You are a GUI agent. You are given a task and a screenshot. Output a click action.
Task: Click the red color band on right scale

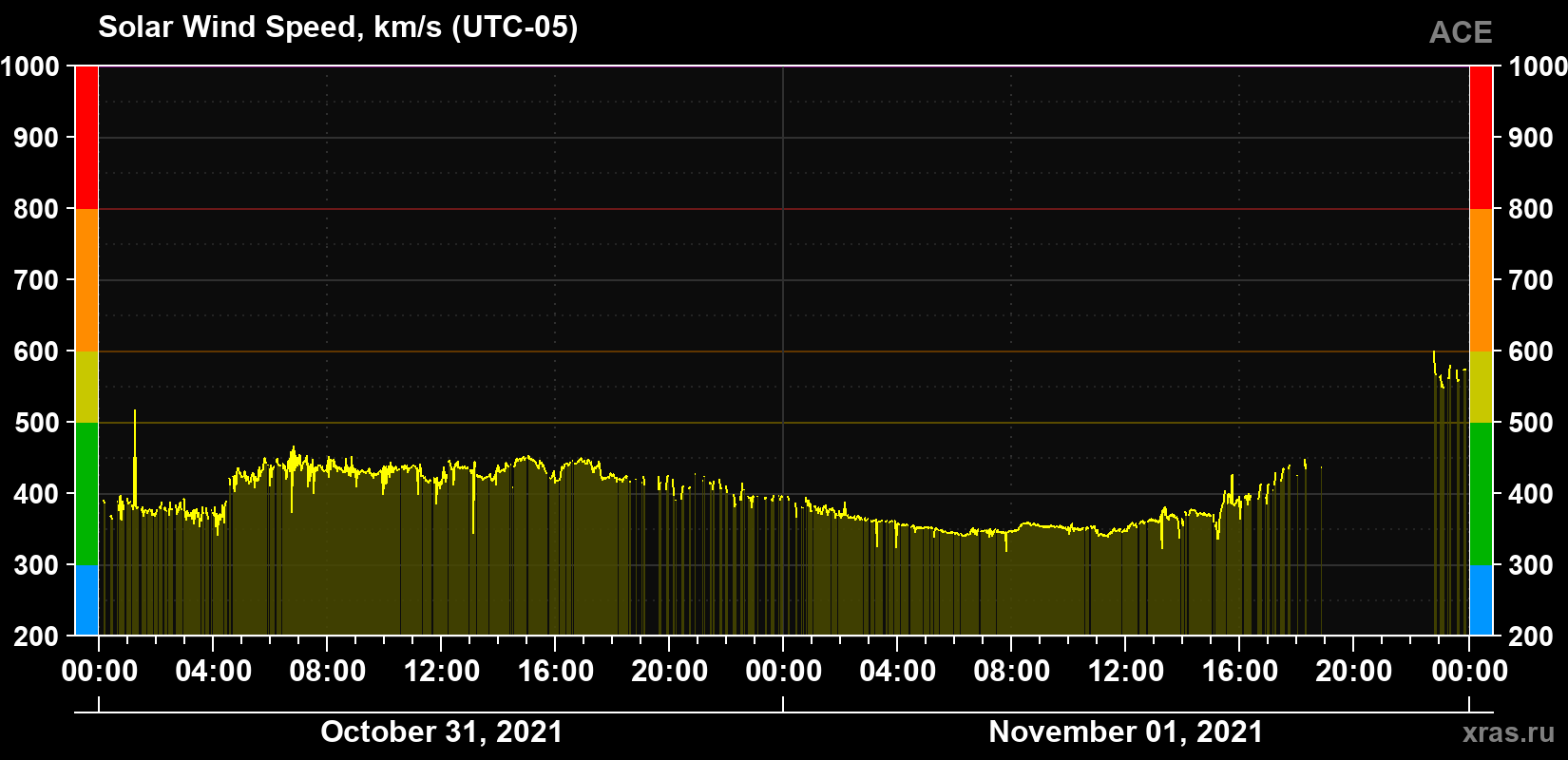coord(1481,138)
